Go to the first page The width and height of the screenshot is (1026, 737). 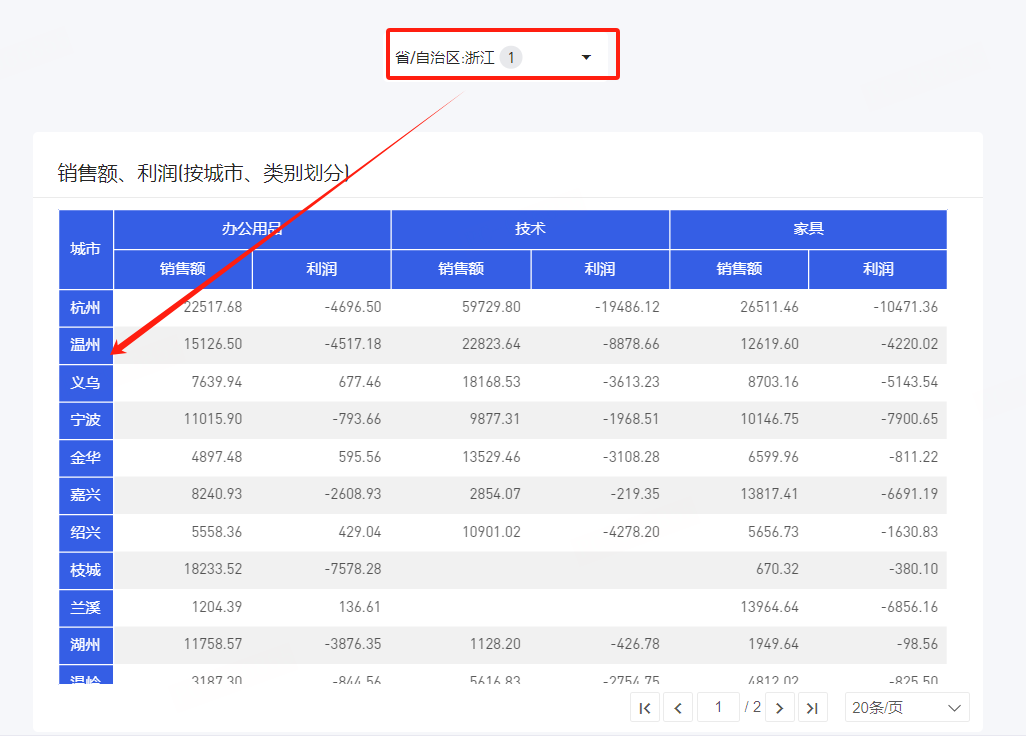(645, 708)
